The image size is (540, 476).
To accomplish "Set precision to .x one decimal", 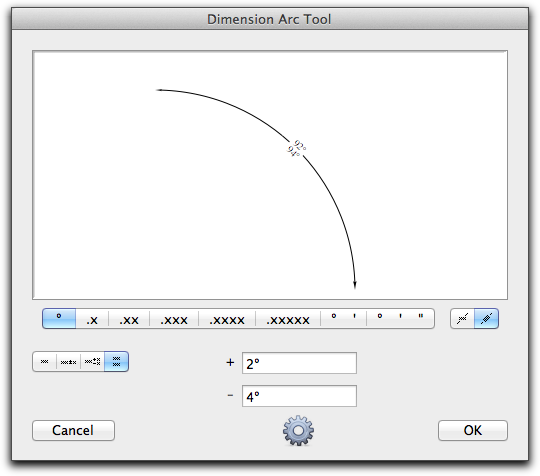I will (92, 319).
